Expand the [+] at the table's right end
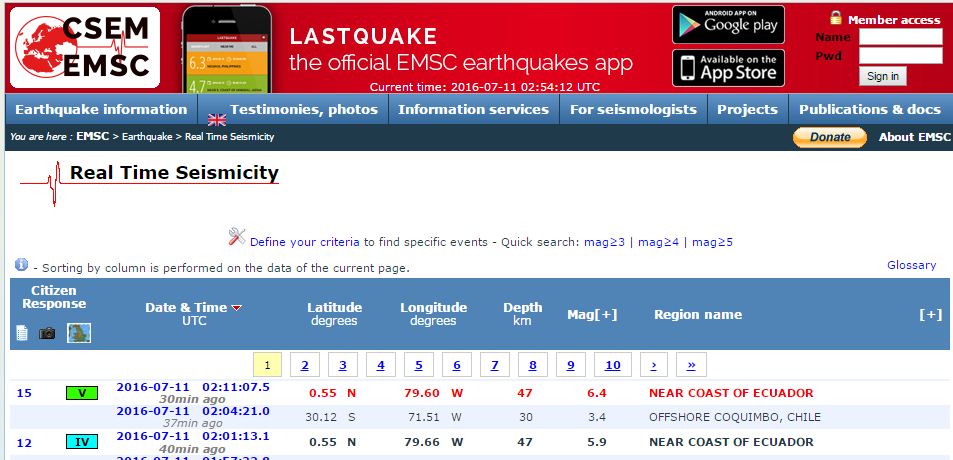Viewport: 953px width, 460px height. 930,314
